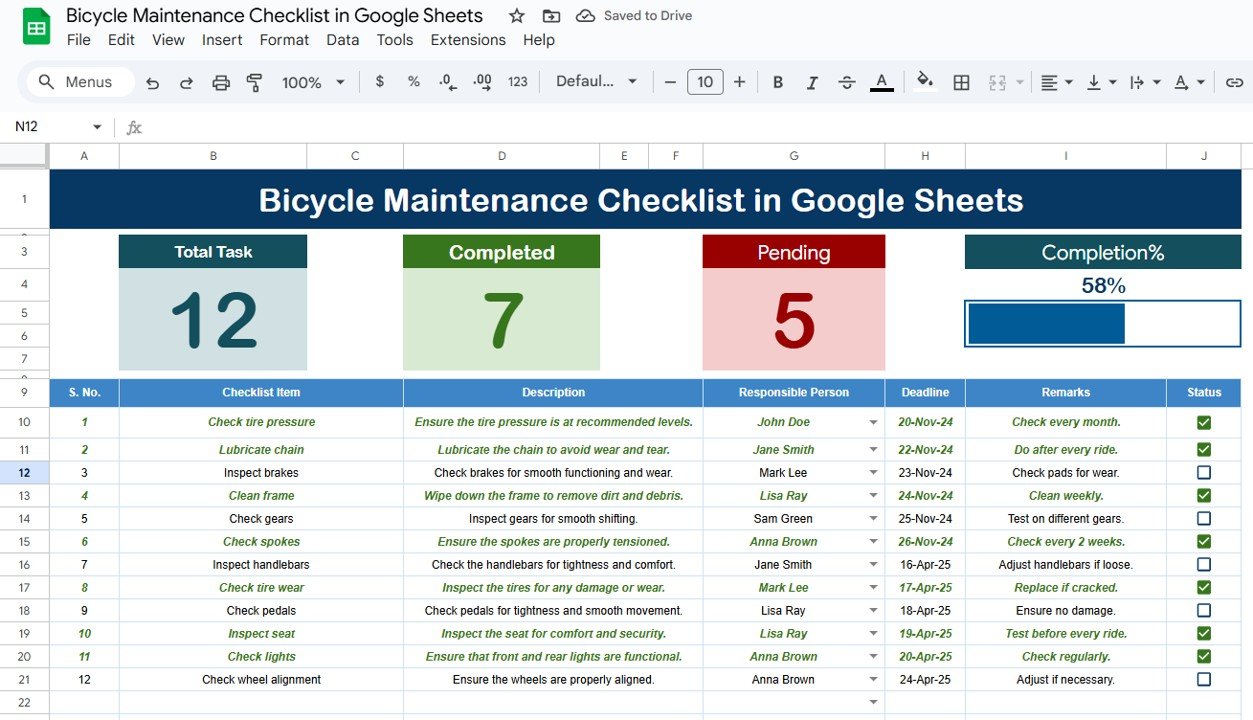Open the 123 more formats dropdown
Image resolution: width=1253 pixels, height=720 pixels.
[518, 82]
